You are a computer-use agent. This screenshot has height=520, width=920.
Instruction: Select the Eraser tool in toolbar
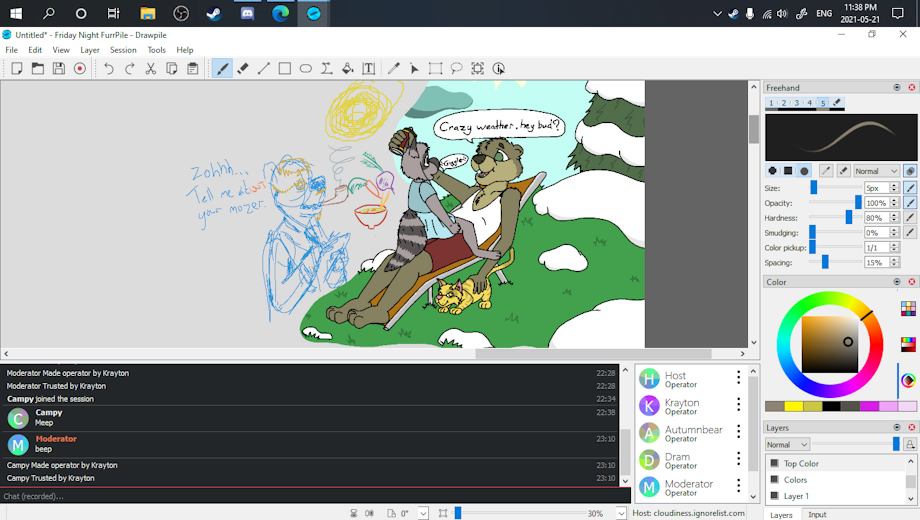243,68
